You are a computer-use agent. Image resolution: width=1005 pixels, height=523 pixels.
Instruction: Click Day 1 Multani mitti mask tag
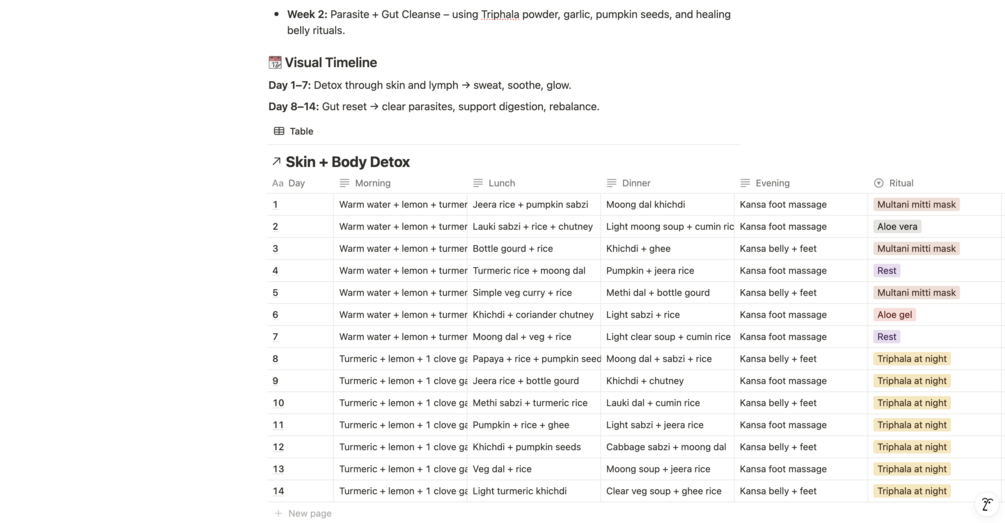[x=916, y=205]
